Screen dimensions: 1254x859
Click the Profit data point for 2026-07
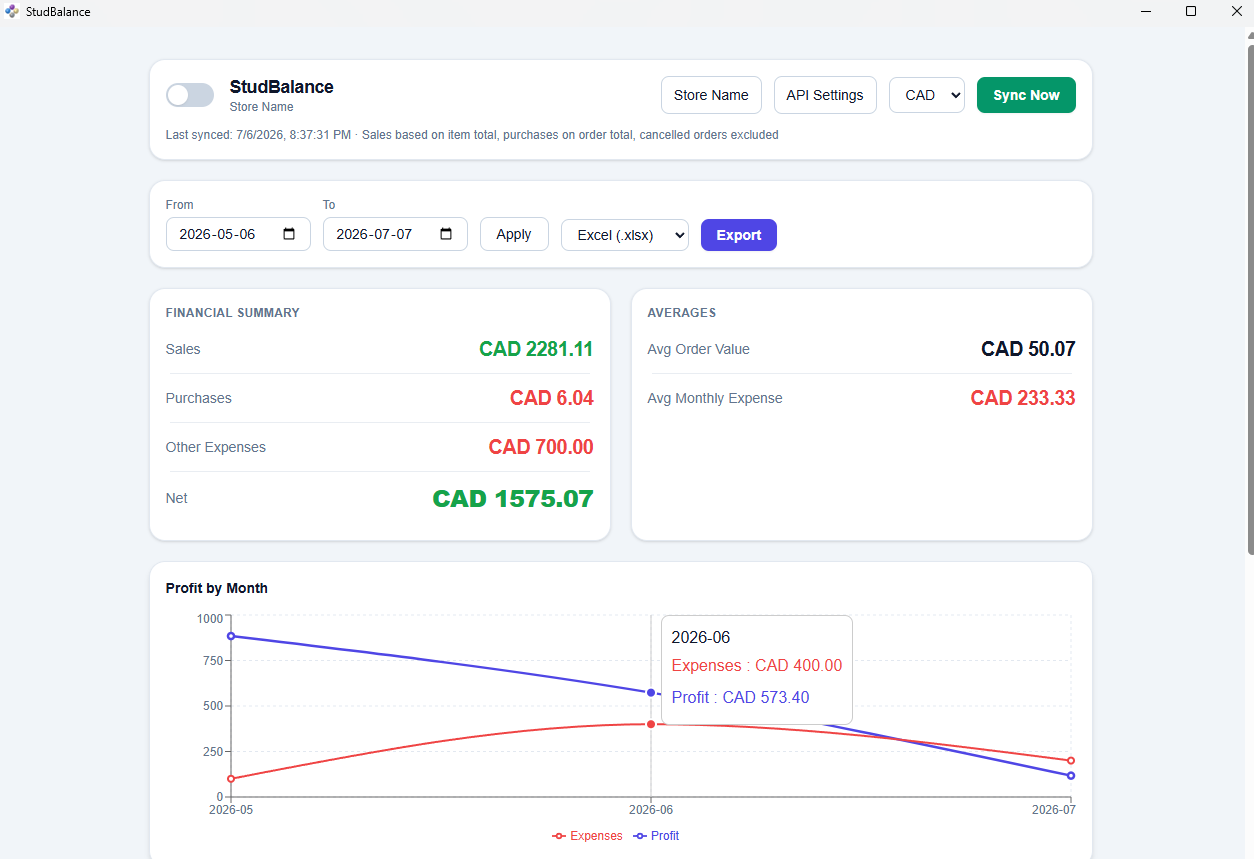pyautogui.click(x=1071, y=776)
